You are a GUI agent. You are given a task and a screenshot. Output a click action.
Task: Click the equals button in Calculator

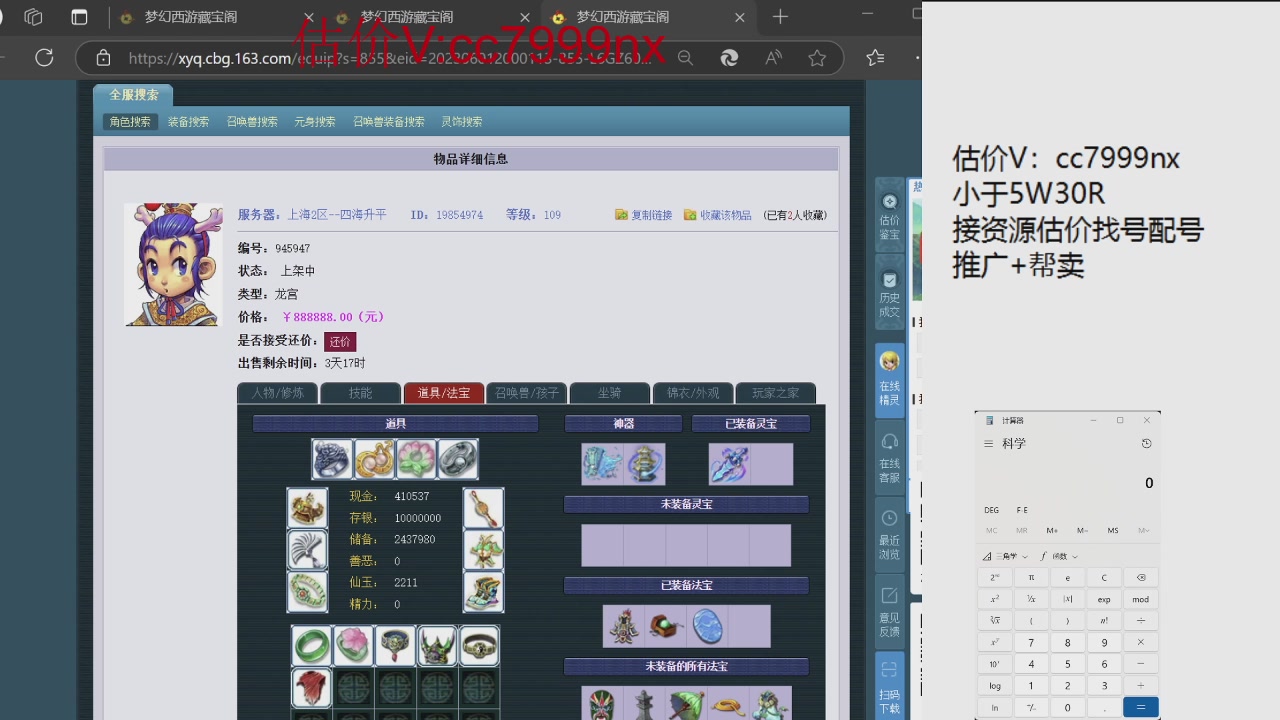pyautogui.click(x=1141, y=707)
